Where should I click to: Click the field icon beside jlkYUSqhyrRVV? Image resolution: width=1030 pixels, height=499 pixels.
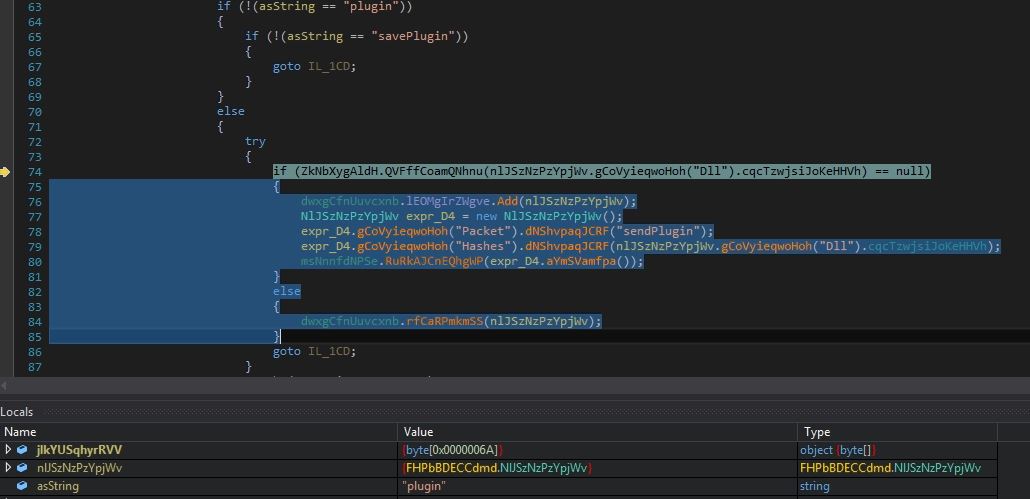pyautogui.click(x=22, y=450)
